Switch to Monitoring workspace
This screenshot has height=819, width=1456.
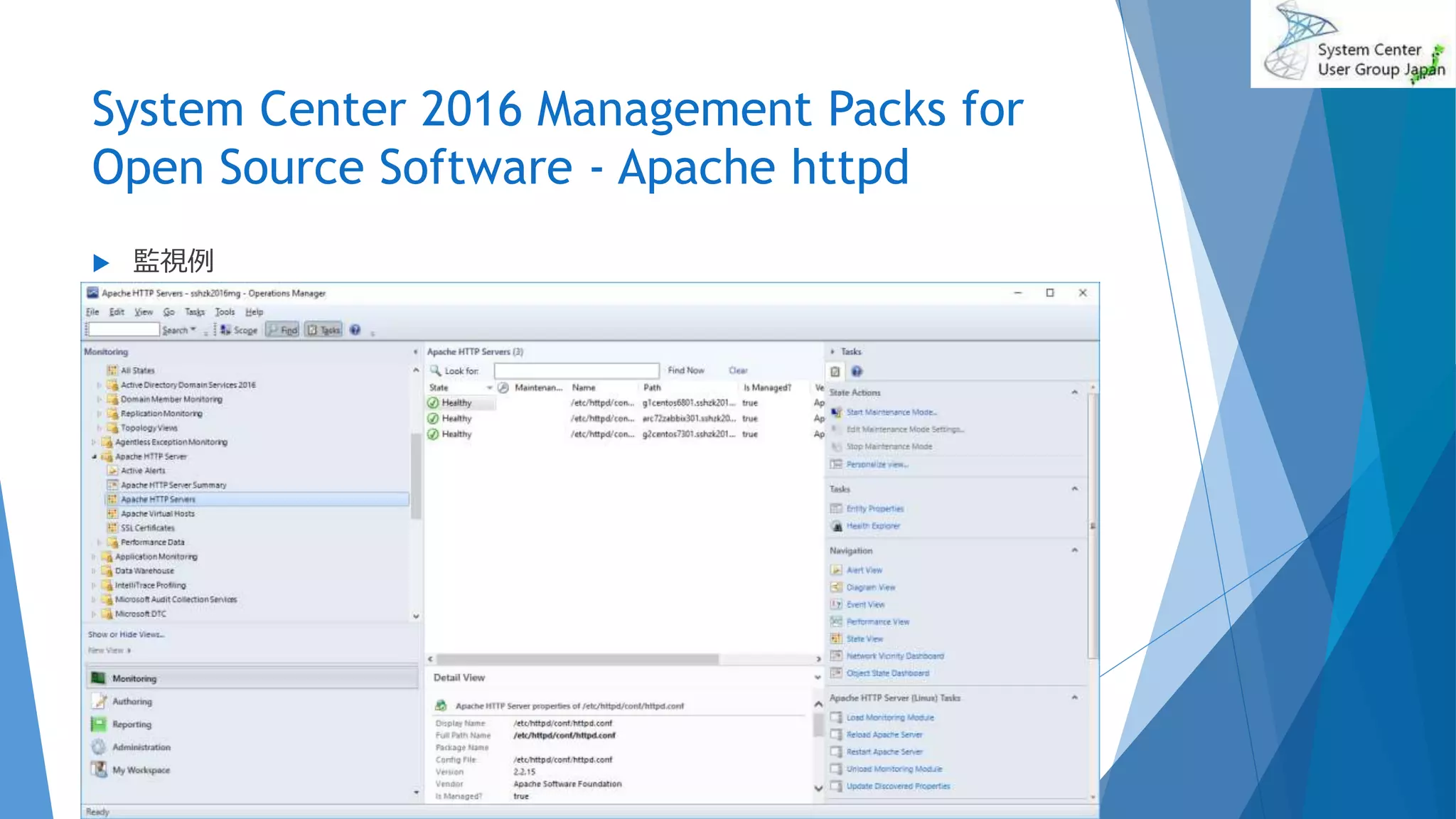(x=252, y=678)
